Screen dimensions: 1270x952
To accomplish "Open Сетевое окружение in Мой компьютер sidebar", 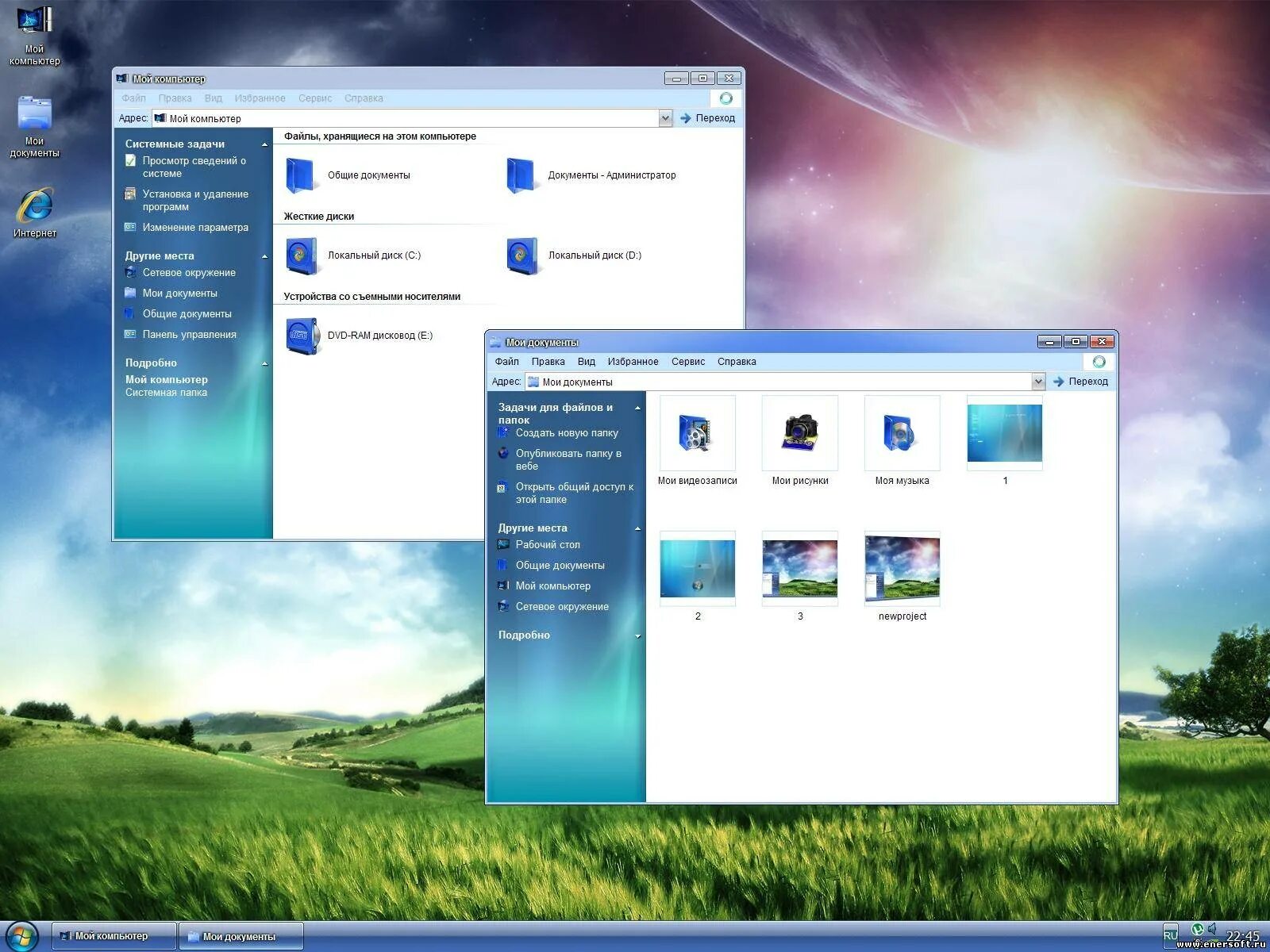I will [x=180, y=273].
